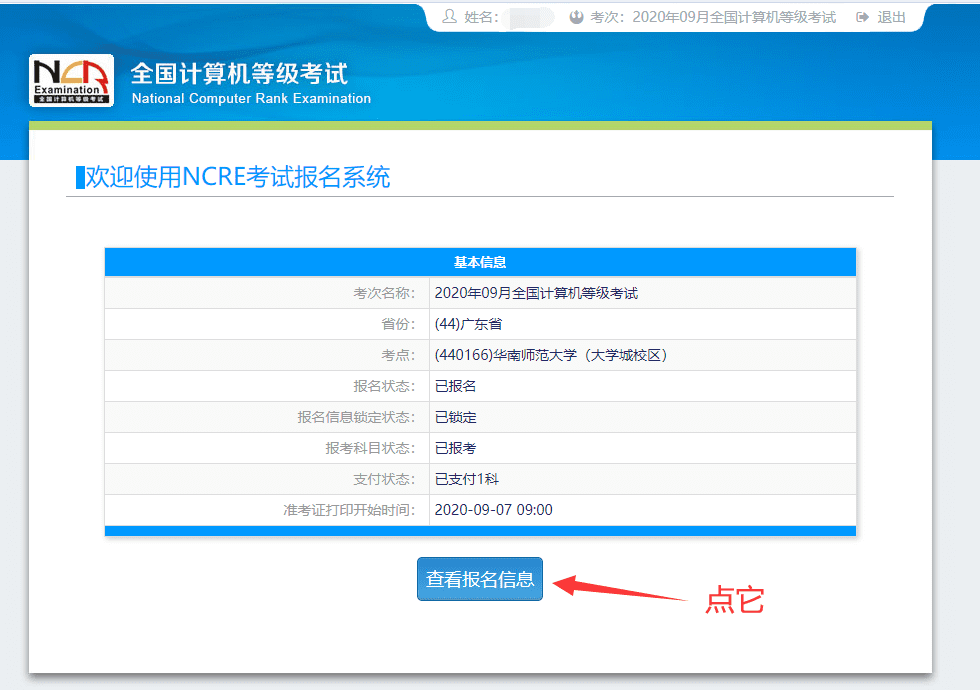
Task: Select the 已报名 registration status cell
Action: [x=455, y=385]
